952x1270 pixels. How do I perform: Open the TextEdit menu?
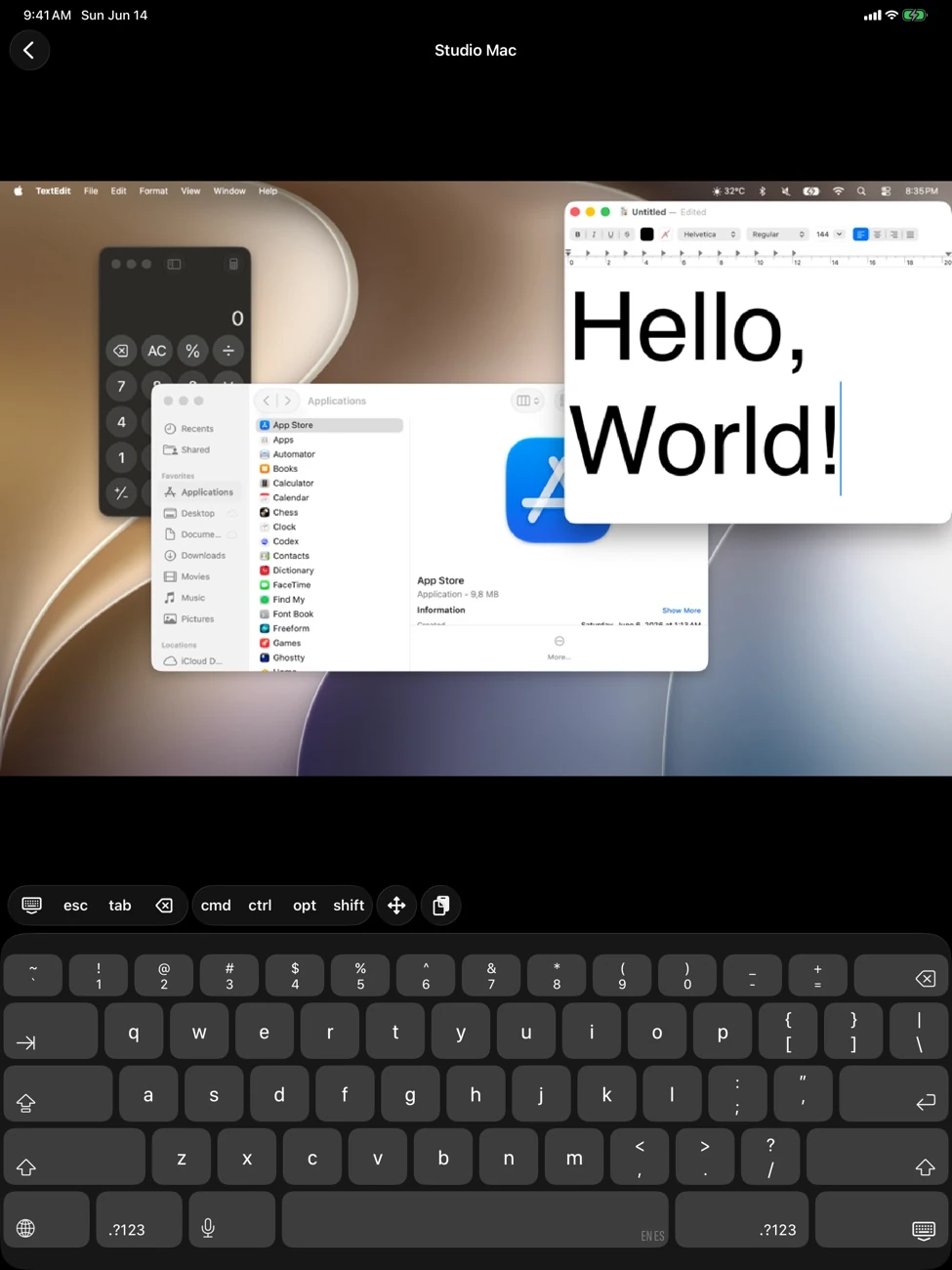(53, 191)
